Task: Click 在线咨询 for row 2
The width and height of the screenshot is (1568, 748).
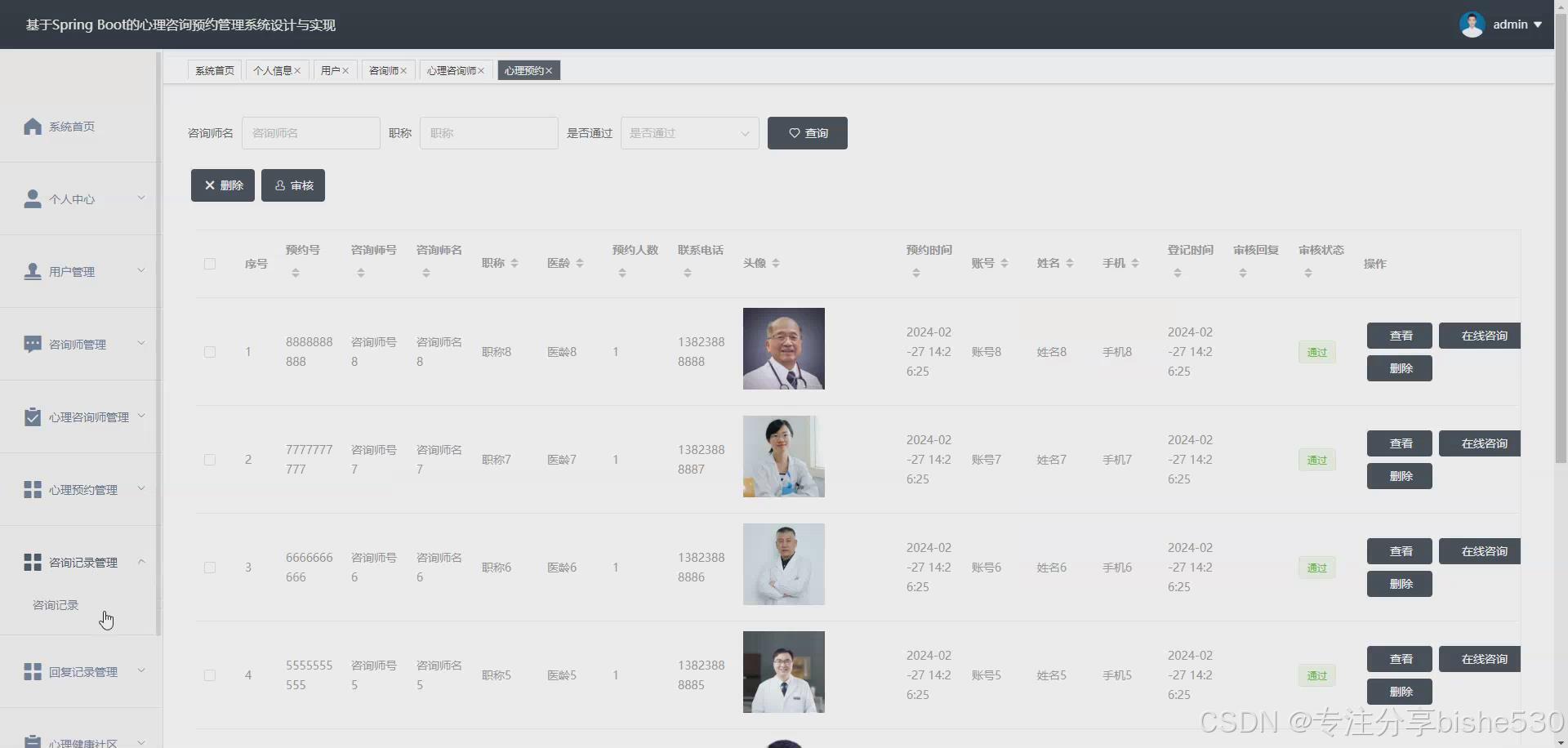Action: [x=1480, y=443]
